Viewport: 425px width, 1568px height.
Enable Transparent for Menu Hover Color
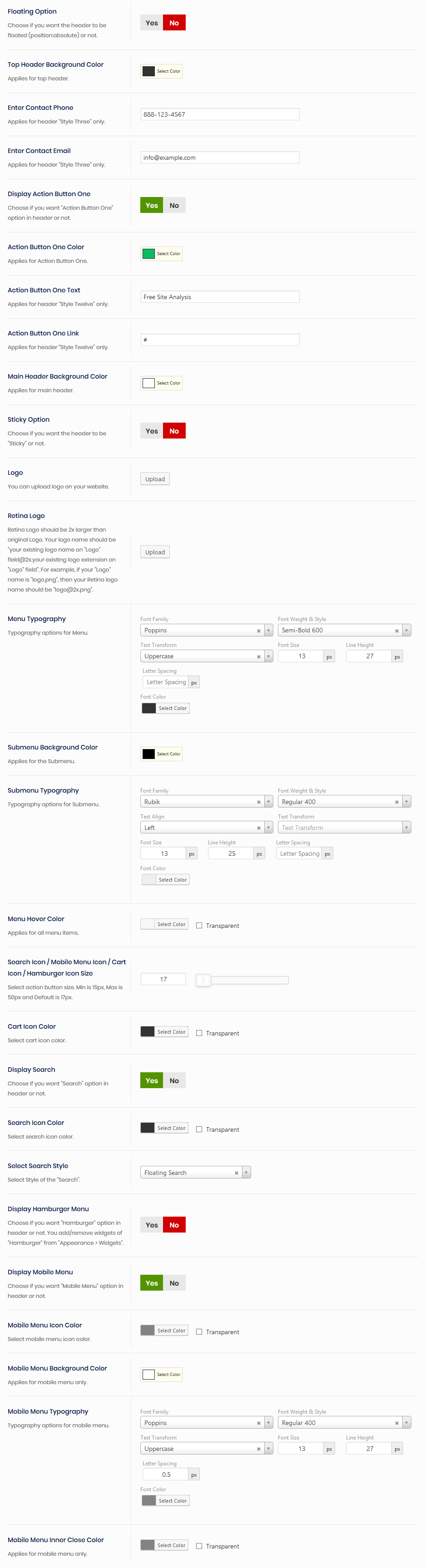click(199, 925)
